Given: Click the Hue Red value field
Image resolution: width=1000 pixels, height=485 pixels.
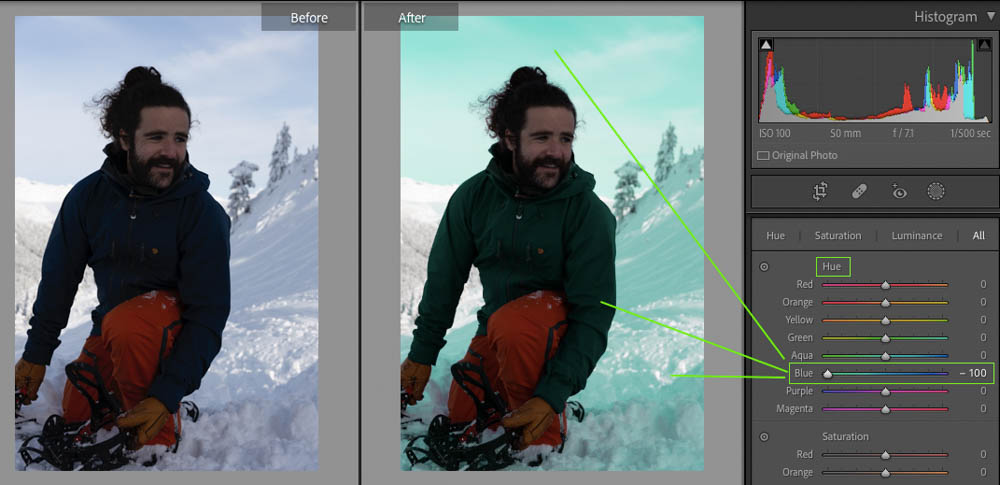Looking at the screenshot, I should tap(983, 285).
